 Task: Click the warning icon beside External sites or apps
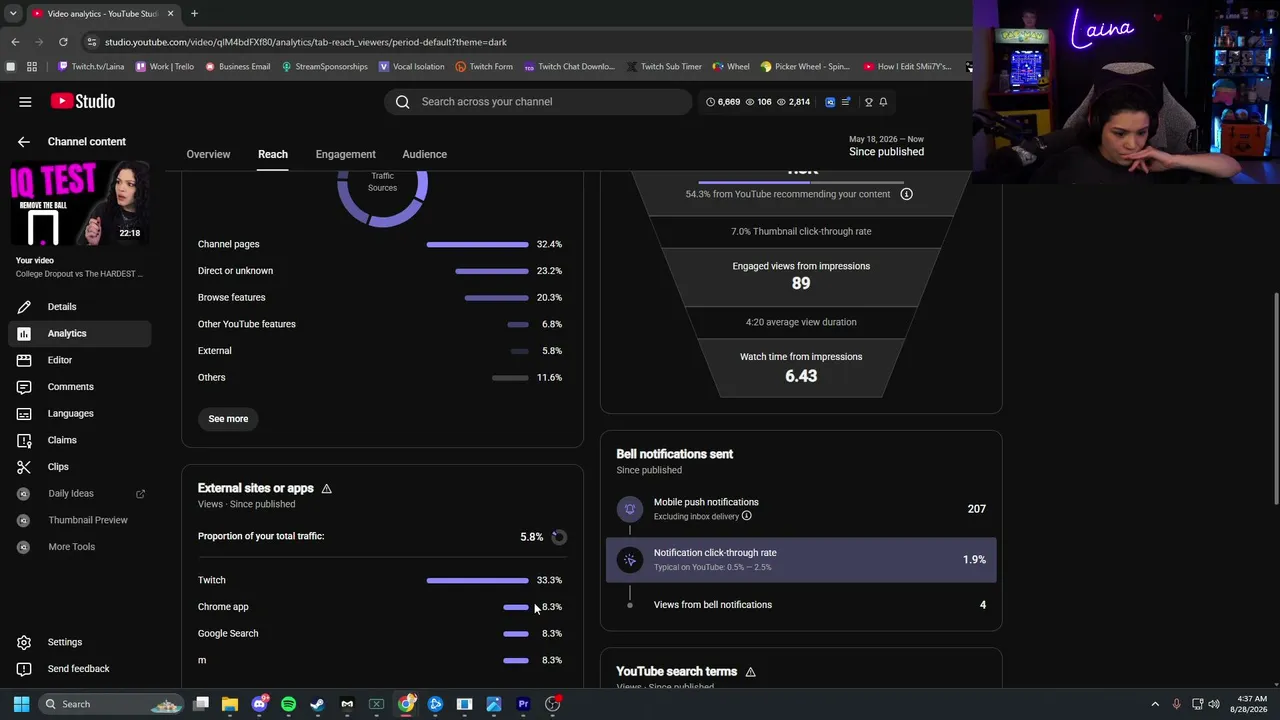(326, 489)
